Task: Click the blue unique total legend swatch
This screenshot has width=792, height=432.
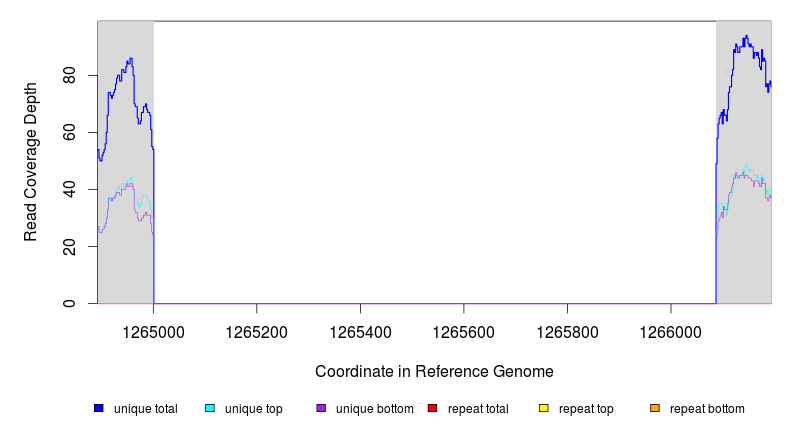Action: coord(99,409)
